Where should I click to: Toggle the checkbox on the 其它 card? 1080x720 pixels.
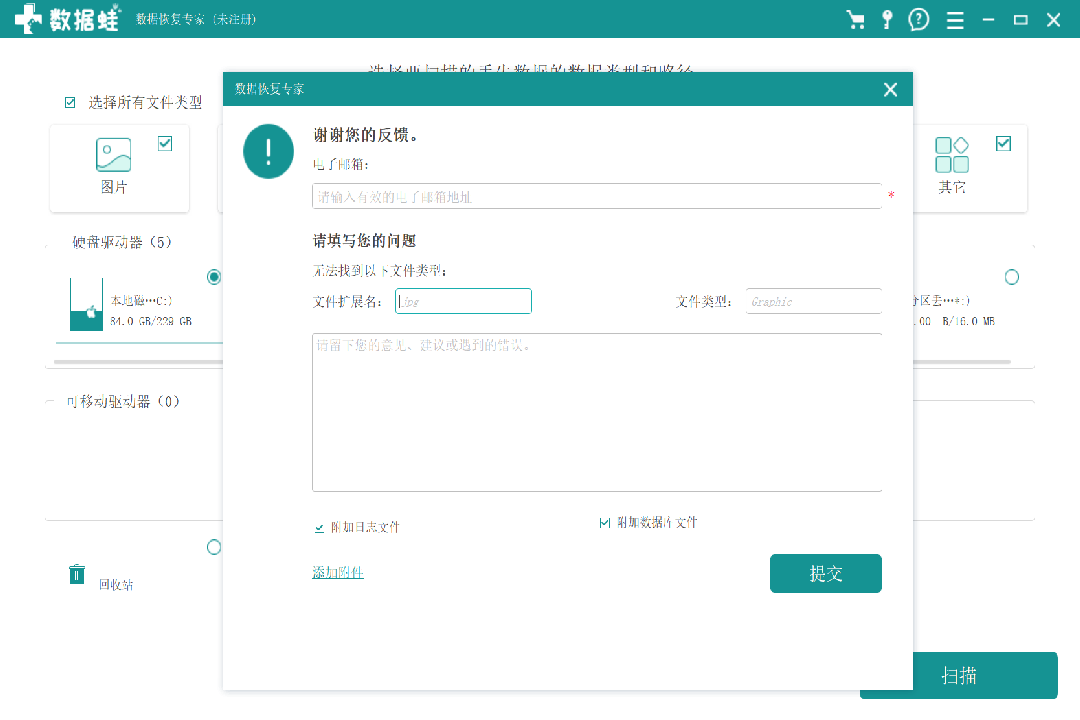(1003, 144)
